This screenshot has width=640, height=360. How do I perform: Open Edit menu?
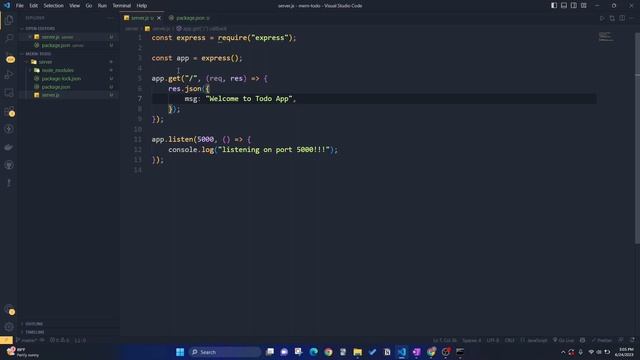click(33, 6)
